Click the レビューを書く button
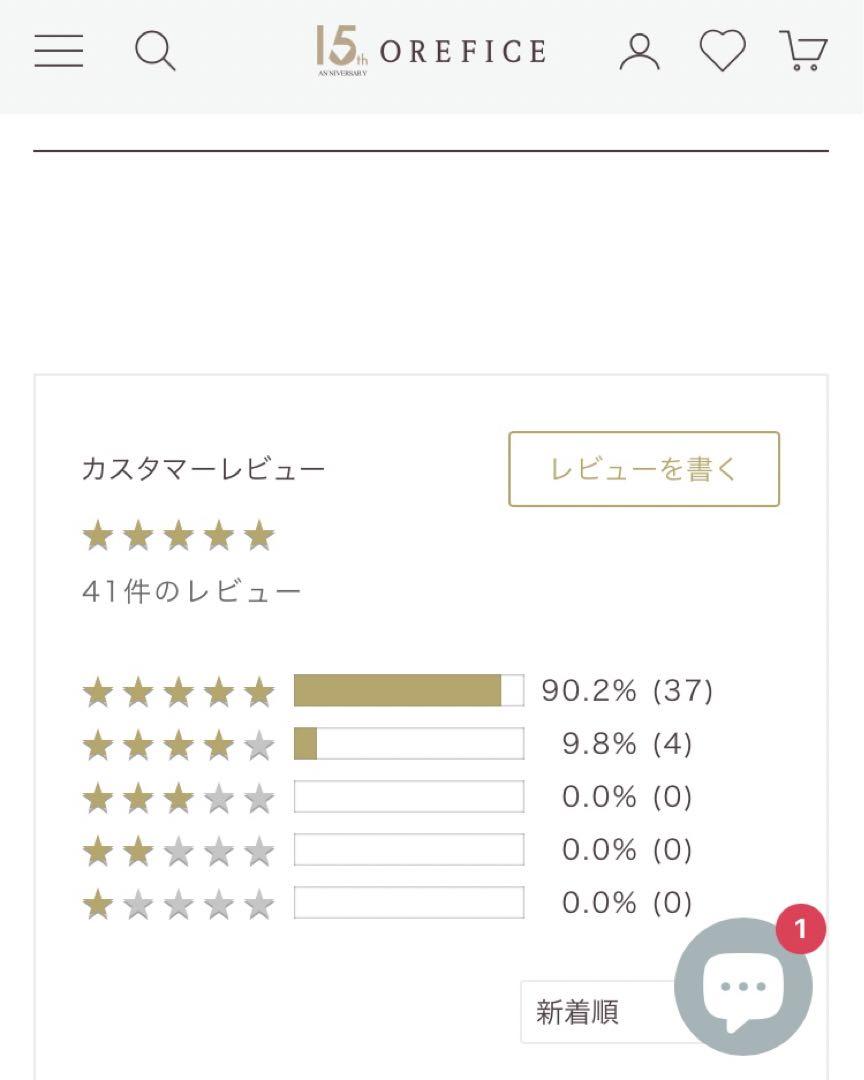The height and width of the screenshot is (1080, 864). tap(644, 469)
